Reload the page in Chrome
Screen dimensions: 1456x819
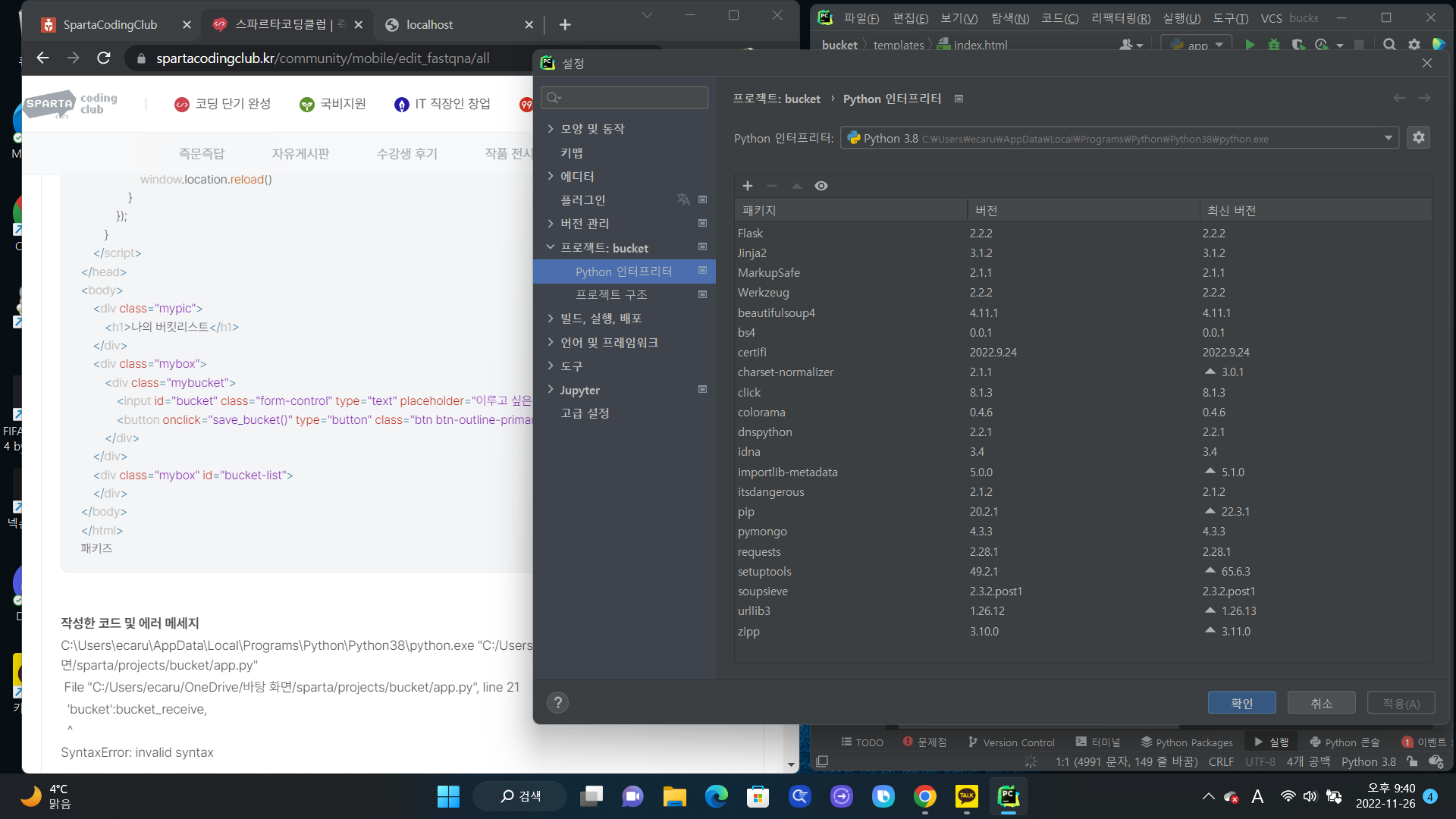tap(104, 58)
